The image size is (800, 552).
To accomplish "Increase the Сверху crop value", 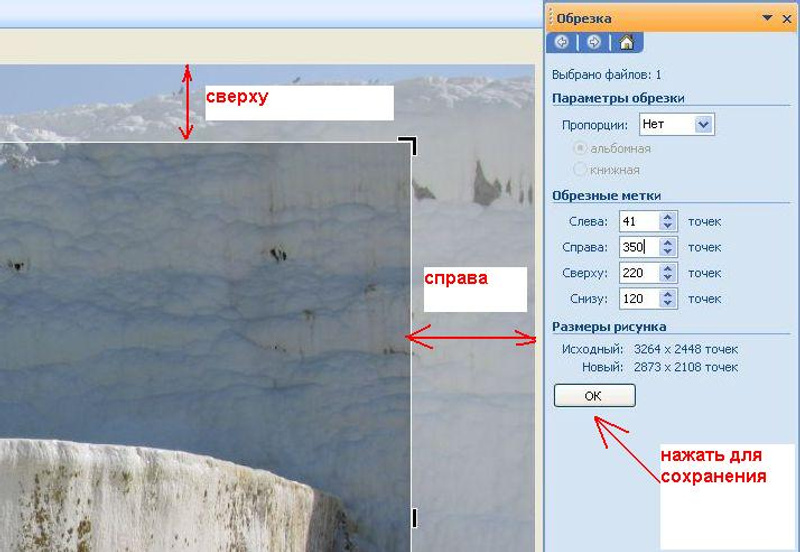I will pos(667,268).
